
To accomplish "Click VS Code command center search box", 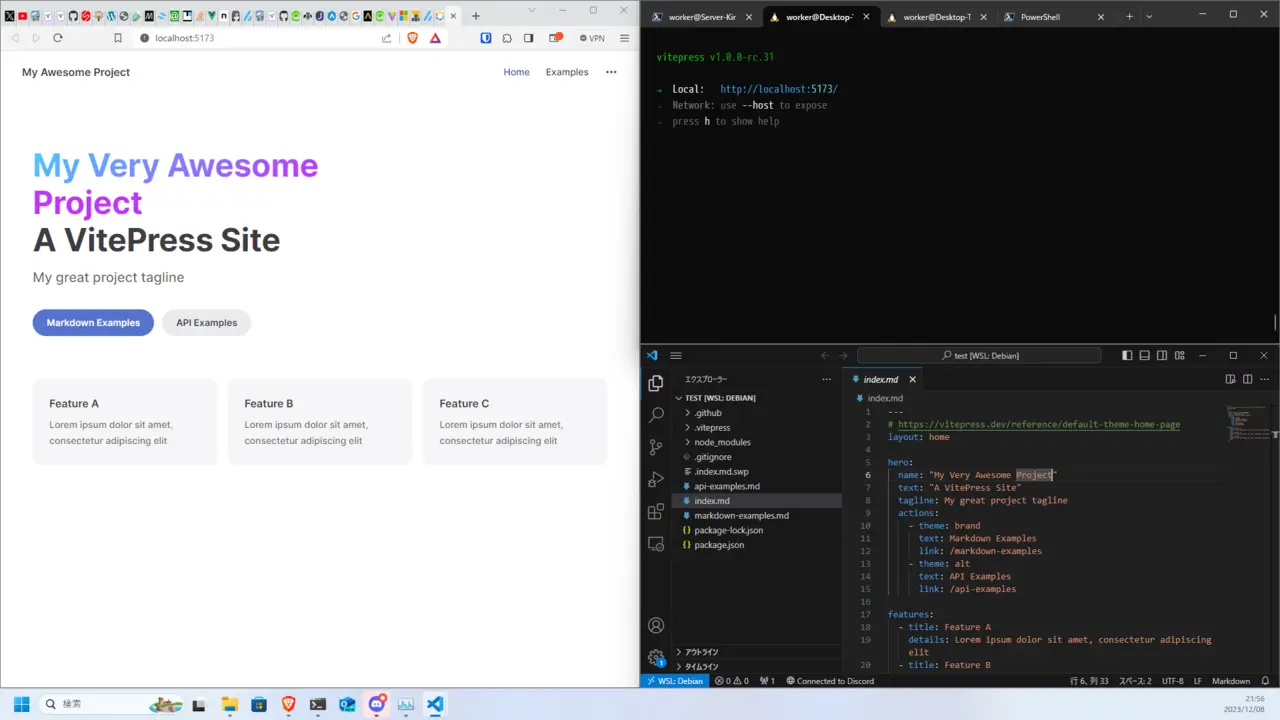I will tap(979, 355).
